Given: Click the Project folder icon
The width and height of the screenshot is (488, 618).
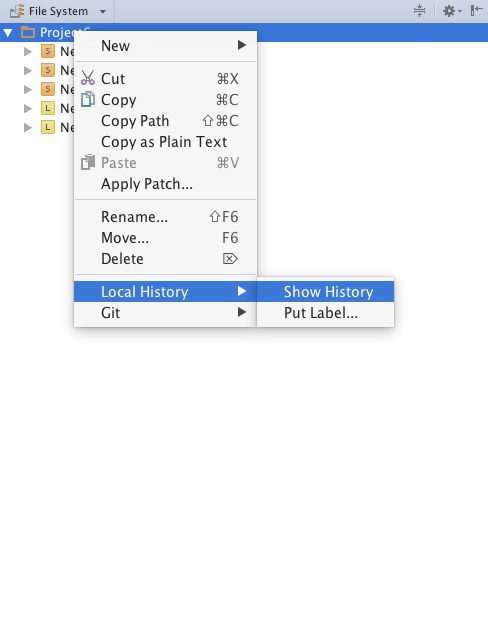Looking at the screenshot, I should click(x=28, y=32).
